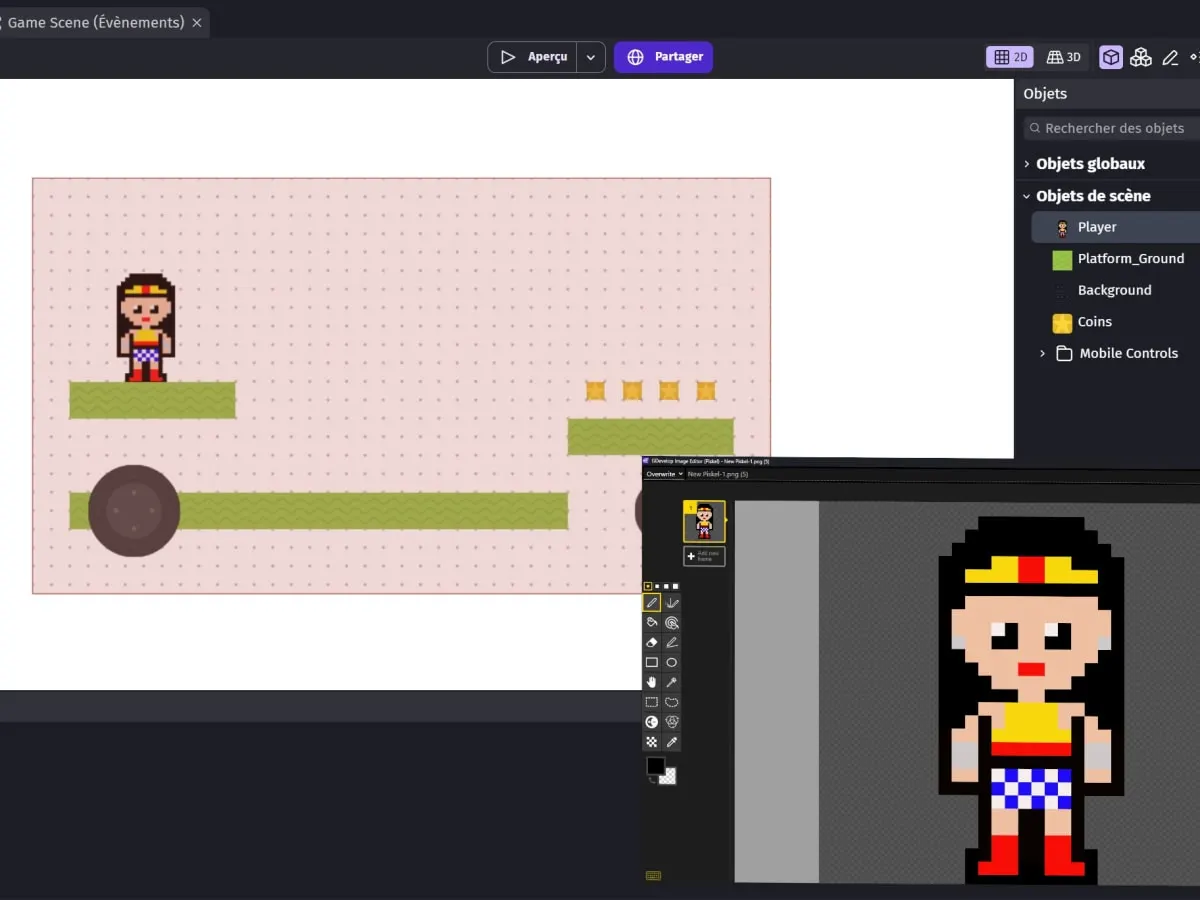This screenshot has width=1200, height=900.
Task: Select the Move hand tool
Action: 652,682
